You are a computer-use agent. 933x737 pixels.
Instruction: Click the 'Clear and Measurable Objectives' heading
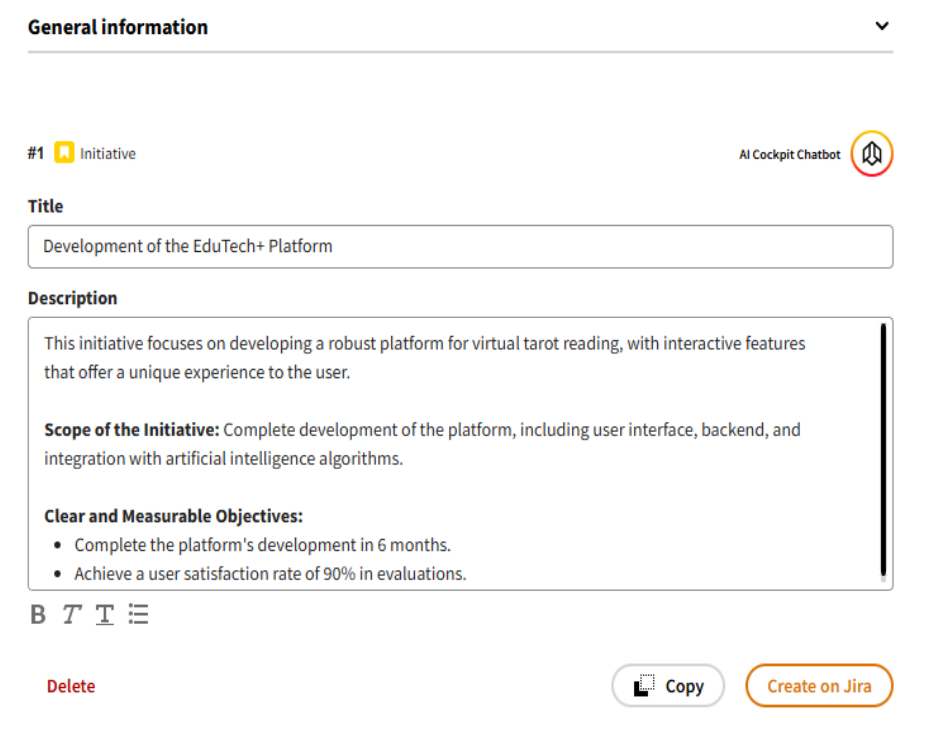pos(173,516)
